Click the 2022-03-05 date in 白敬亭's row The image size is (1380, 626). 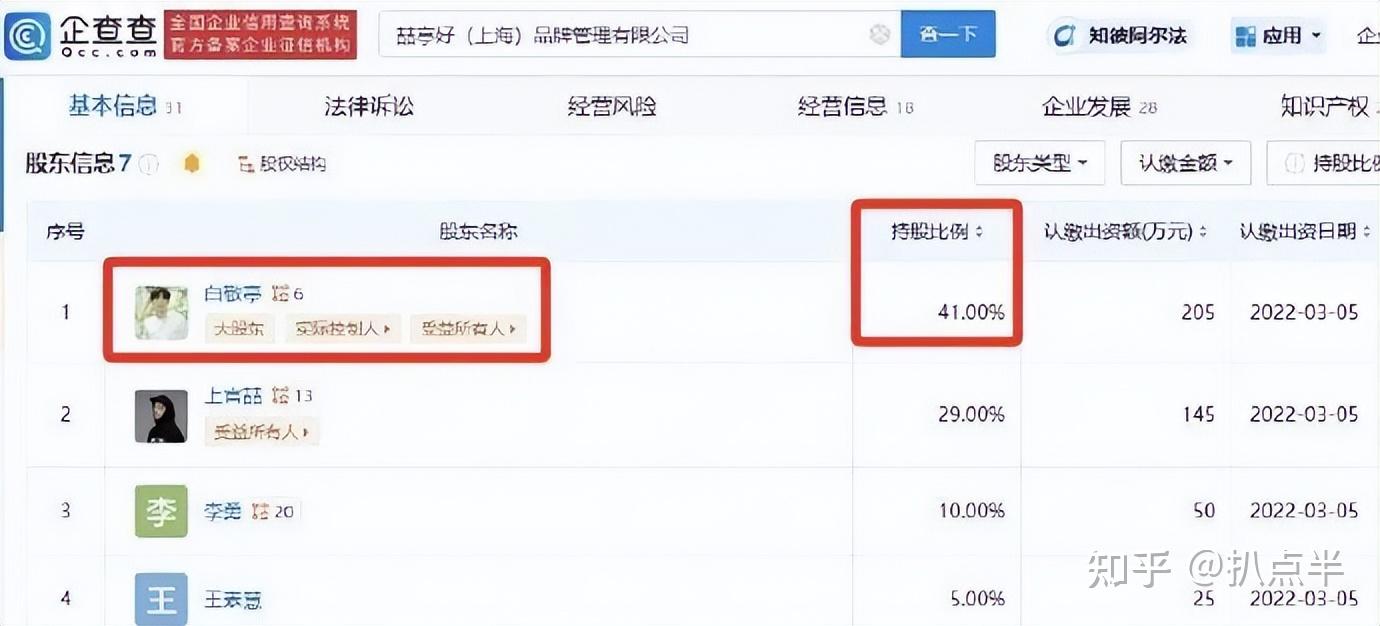[1304, 312]
